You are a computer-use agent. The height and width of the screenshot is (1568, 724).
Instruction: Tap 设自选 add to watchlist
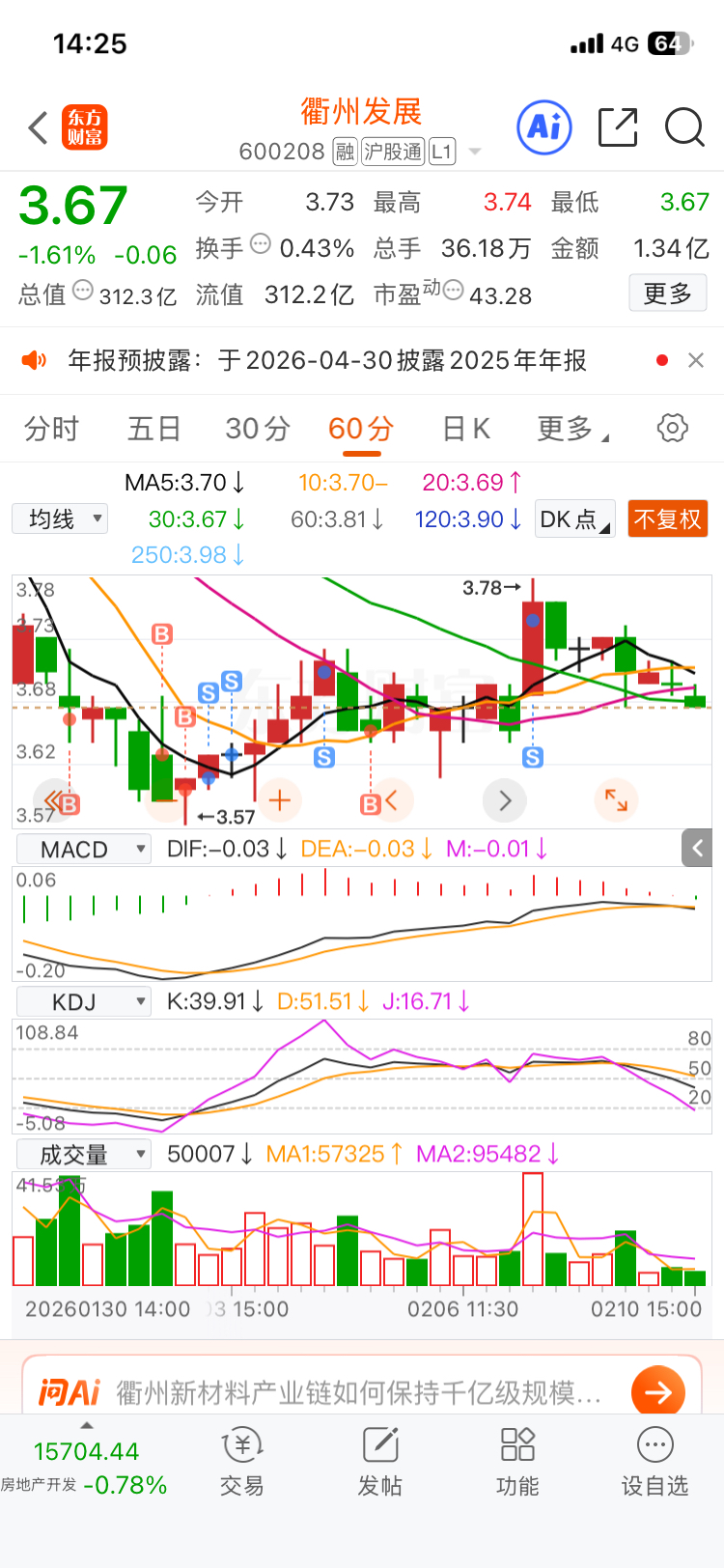point(655,1462)
